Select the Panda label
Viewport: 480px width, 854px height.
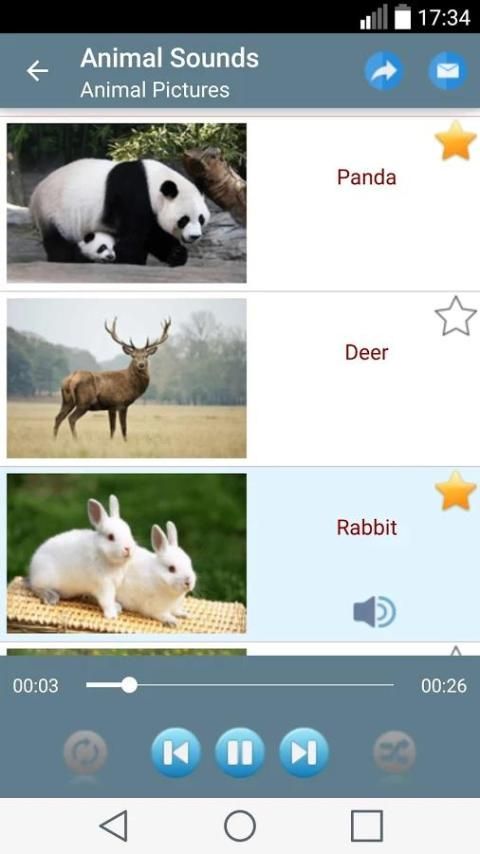[366, 176]
